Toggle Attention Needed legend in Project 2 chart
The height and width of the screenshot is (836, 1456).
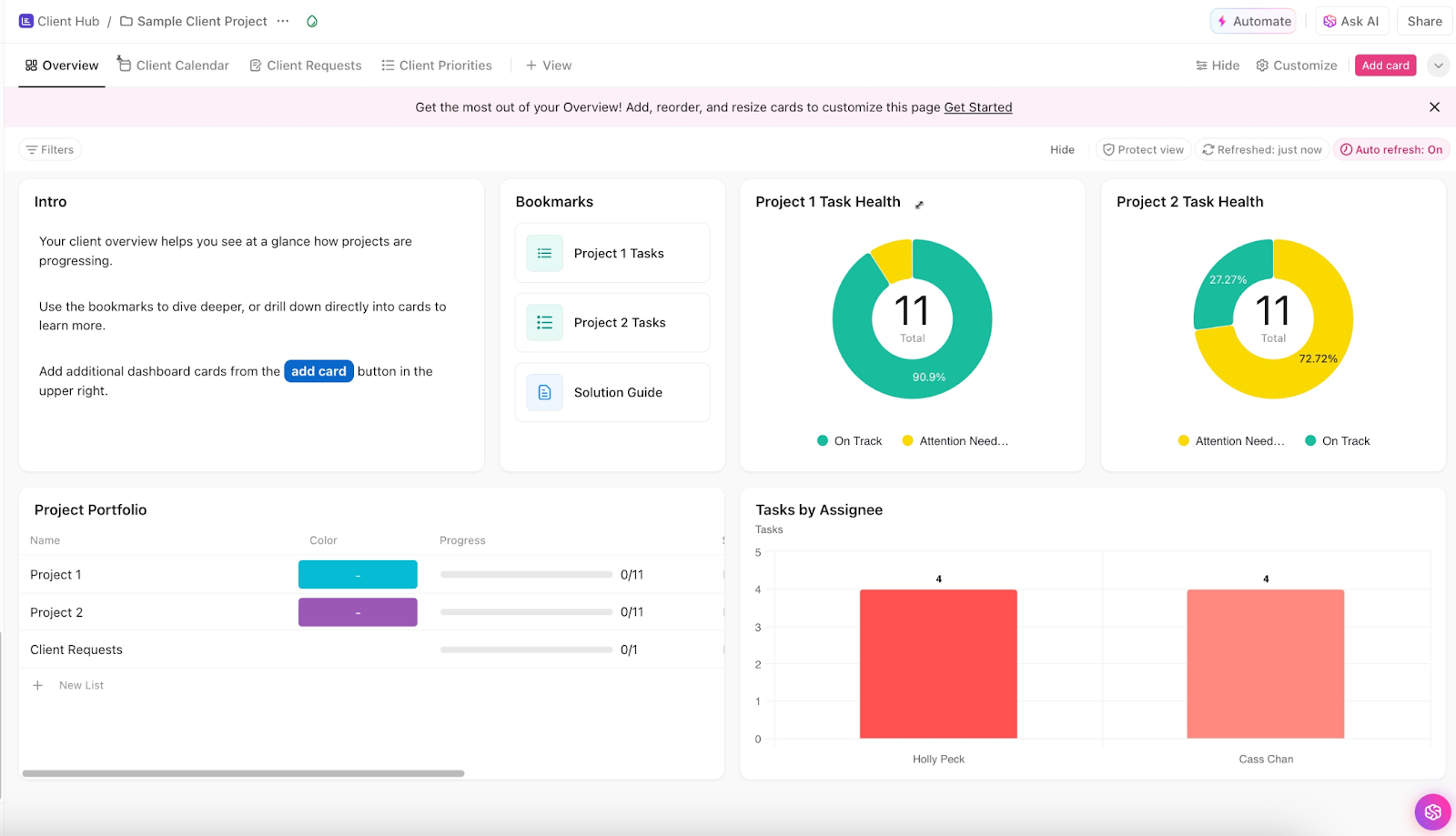tap(1231, 441)
